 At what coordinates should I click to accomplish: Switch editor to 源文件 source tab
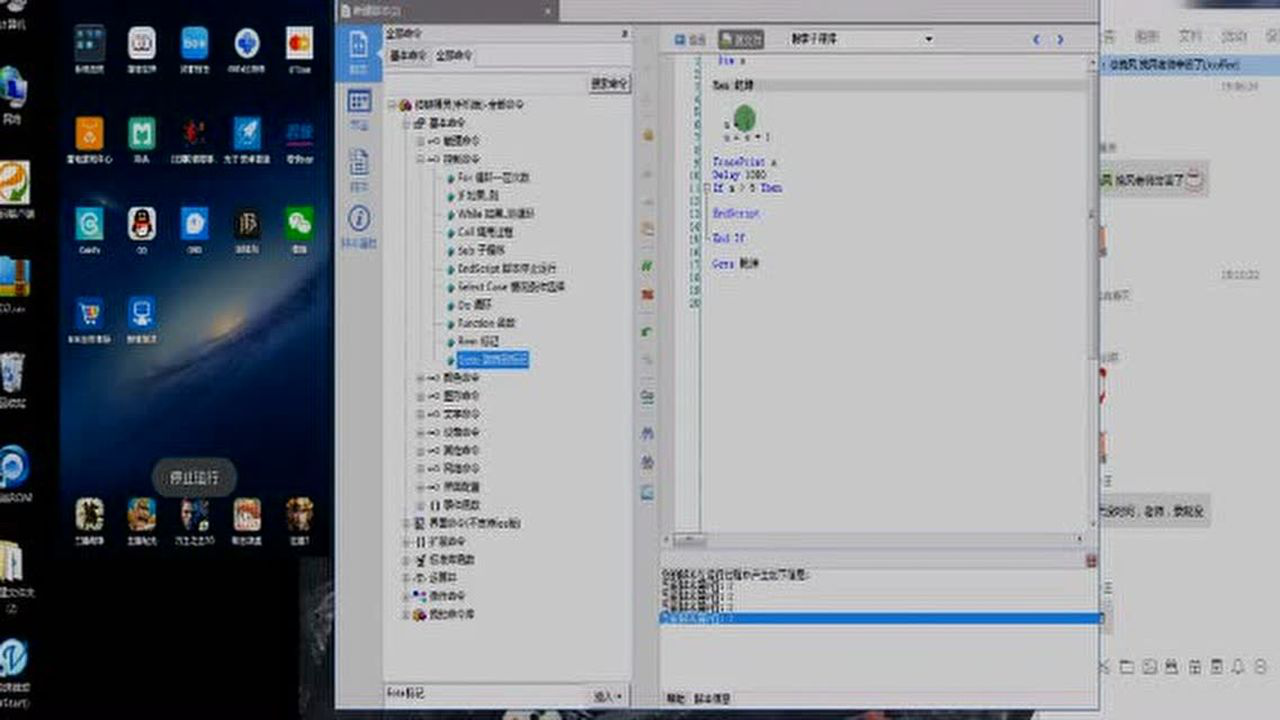click(x=741, y=39)
